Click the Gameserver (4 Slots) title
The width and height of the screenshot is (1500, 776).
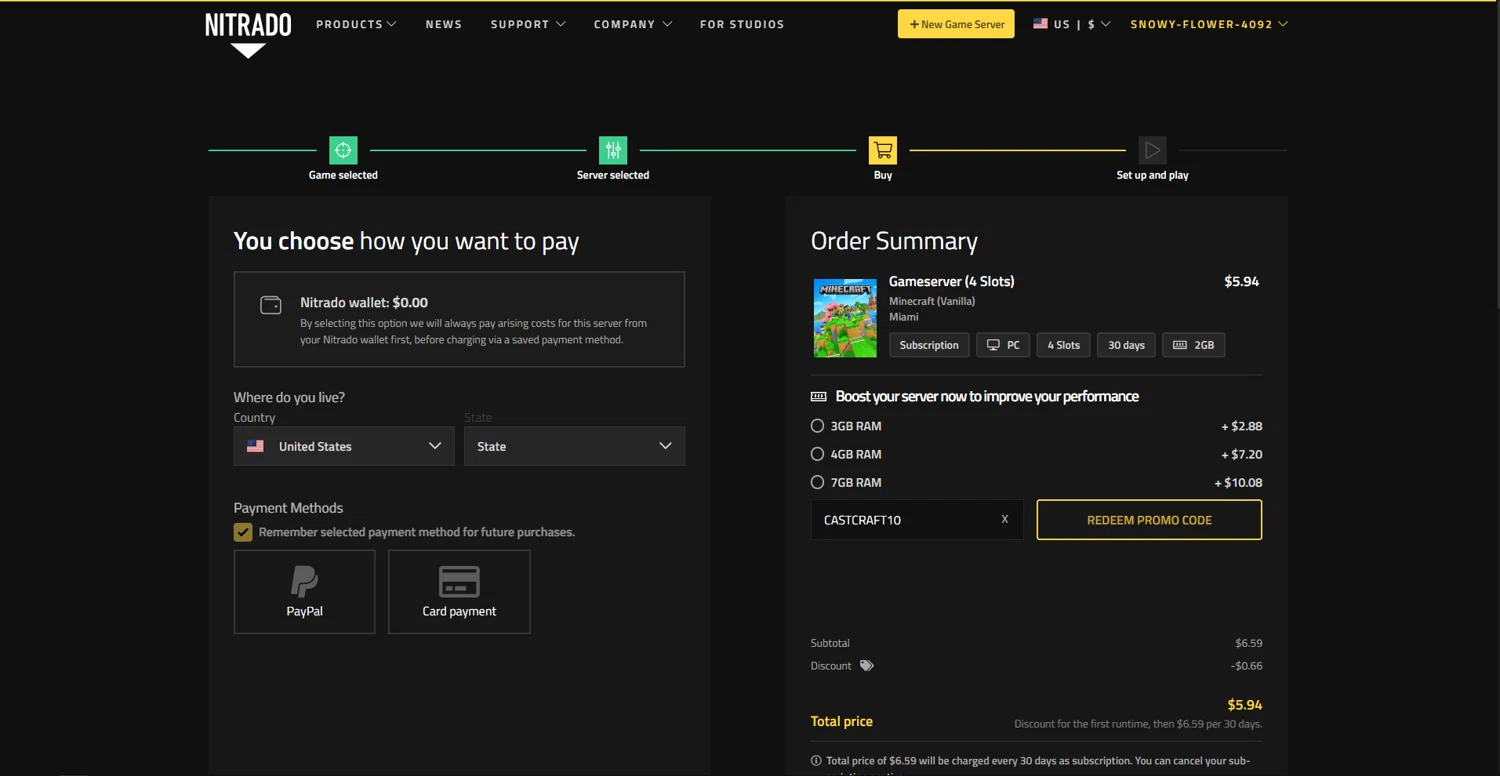coord(951,281)
